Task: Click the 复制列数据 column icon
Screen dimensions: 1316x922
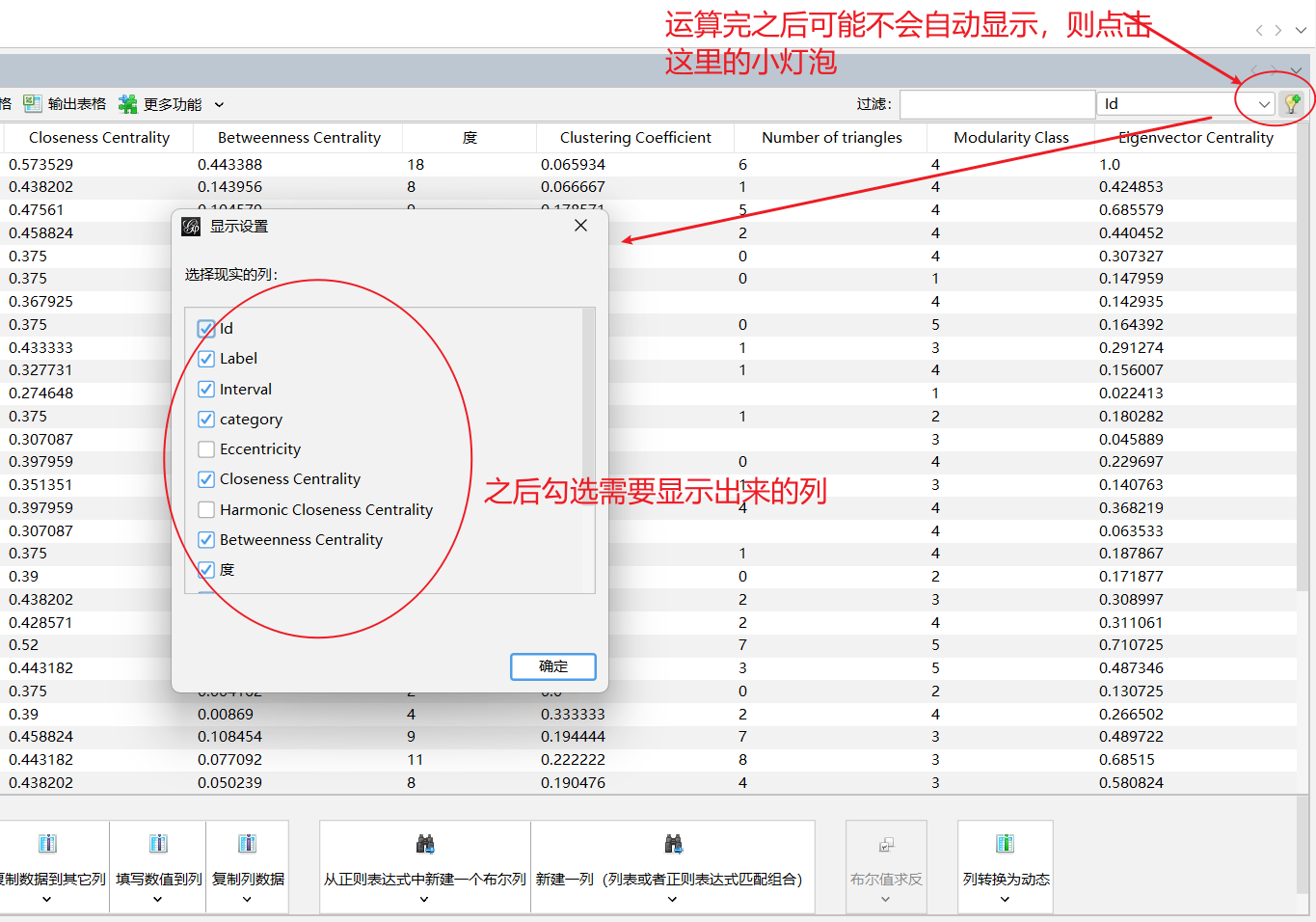Action: [247, 844]
